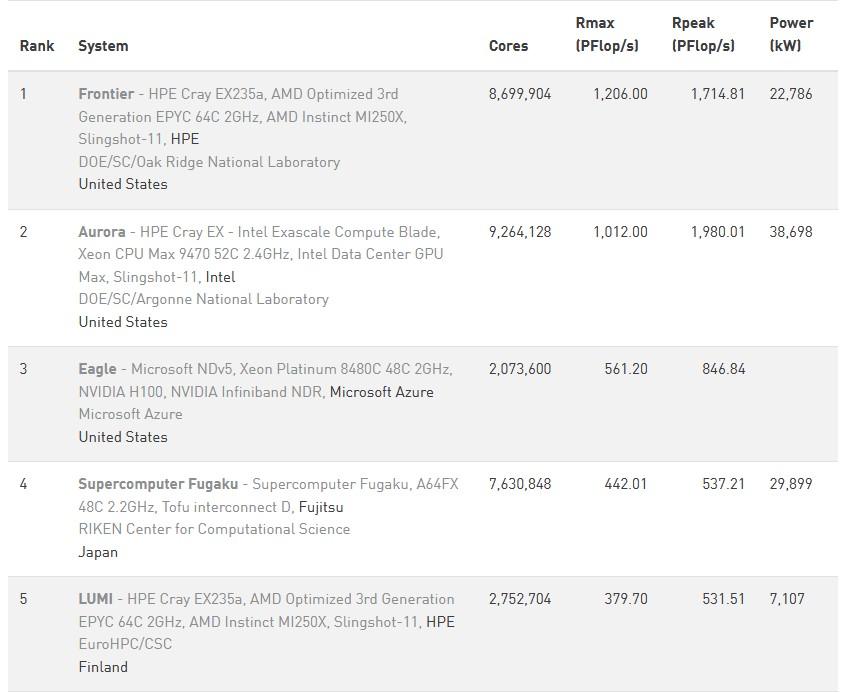Click the Rank column header
Image resolution: width=847 pixels, height=693 pixels.
[x=37, y=46]
